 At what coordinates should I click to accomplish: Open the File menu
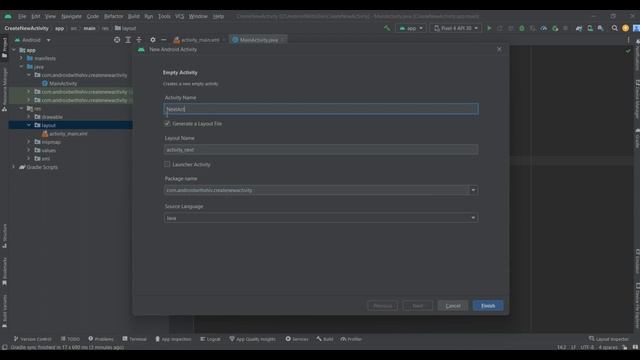(22, 16)
